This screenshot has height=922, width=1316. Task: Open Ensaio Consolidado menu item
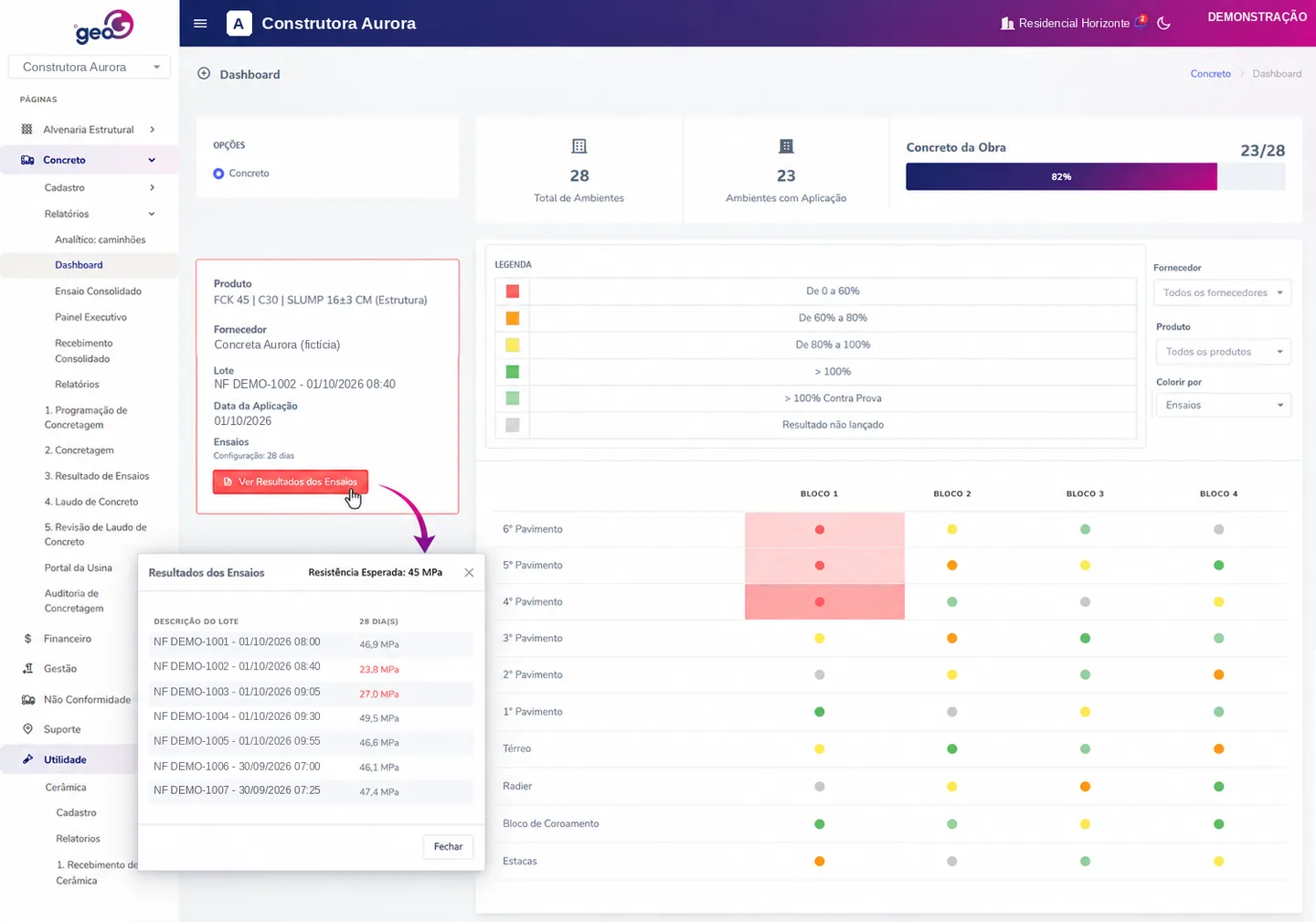98,291
